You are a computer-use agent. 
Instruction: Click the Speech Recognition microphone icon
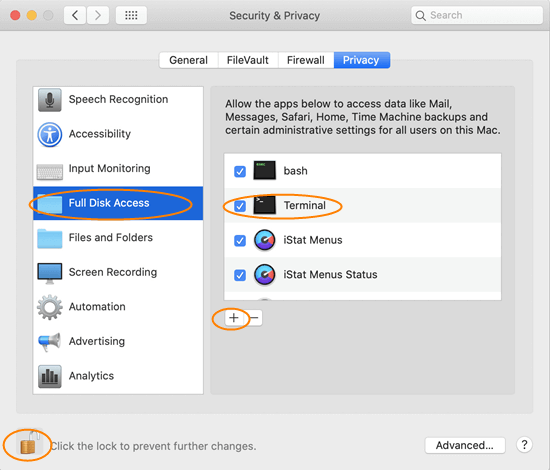pyautogui.click(x=49, y=100)
